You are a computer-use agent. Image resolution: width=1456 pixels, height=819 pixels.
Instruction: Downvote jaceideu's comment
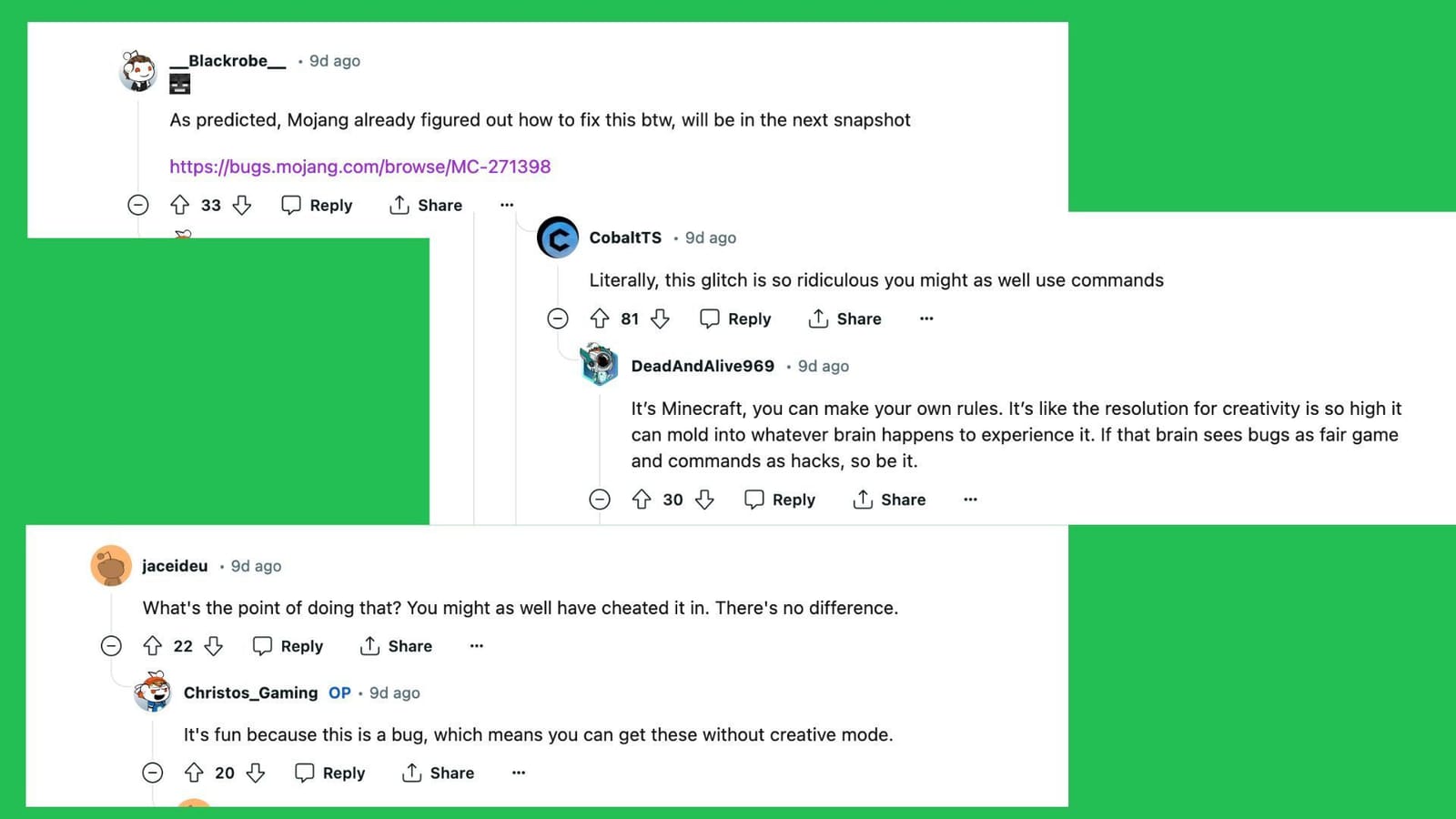[214, 646]
